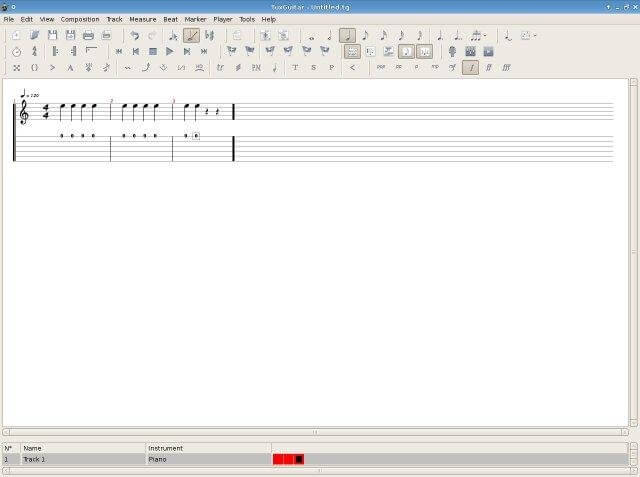The height and width of the screenshot is (477, 640).
Task: Stop playback
Action: [153, 51]
